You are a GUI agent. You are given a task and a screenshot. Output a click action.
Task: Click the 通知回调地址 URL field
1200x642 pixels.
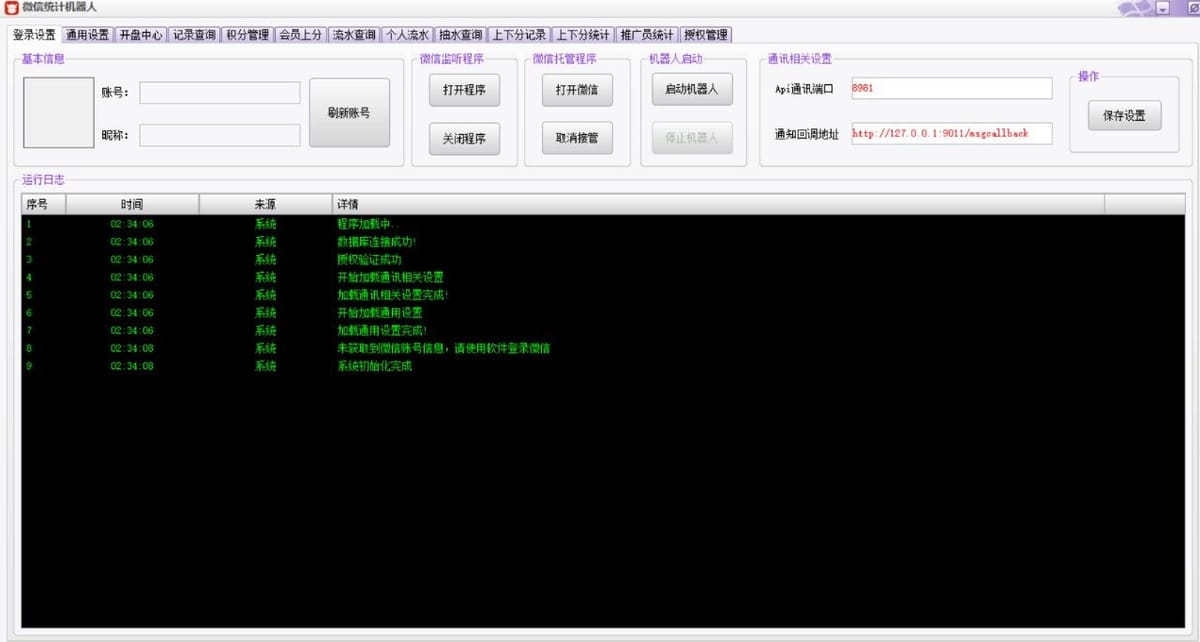(x=952, y=133)
